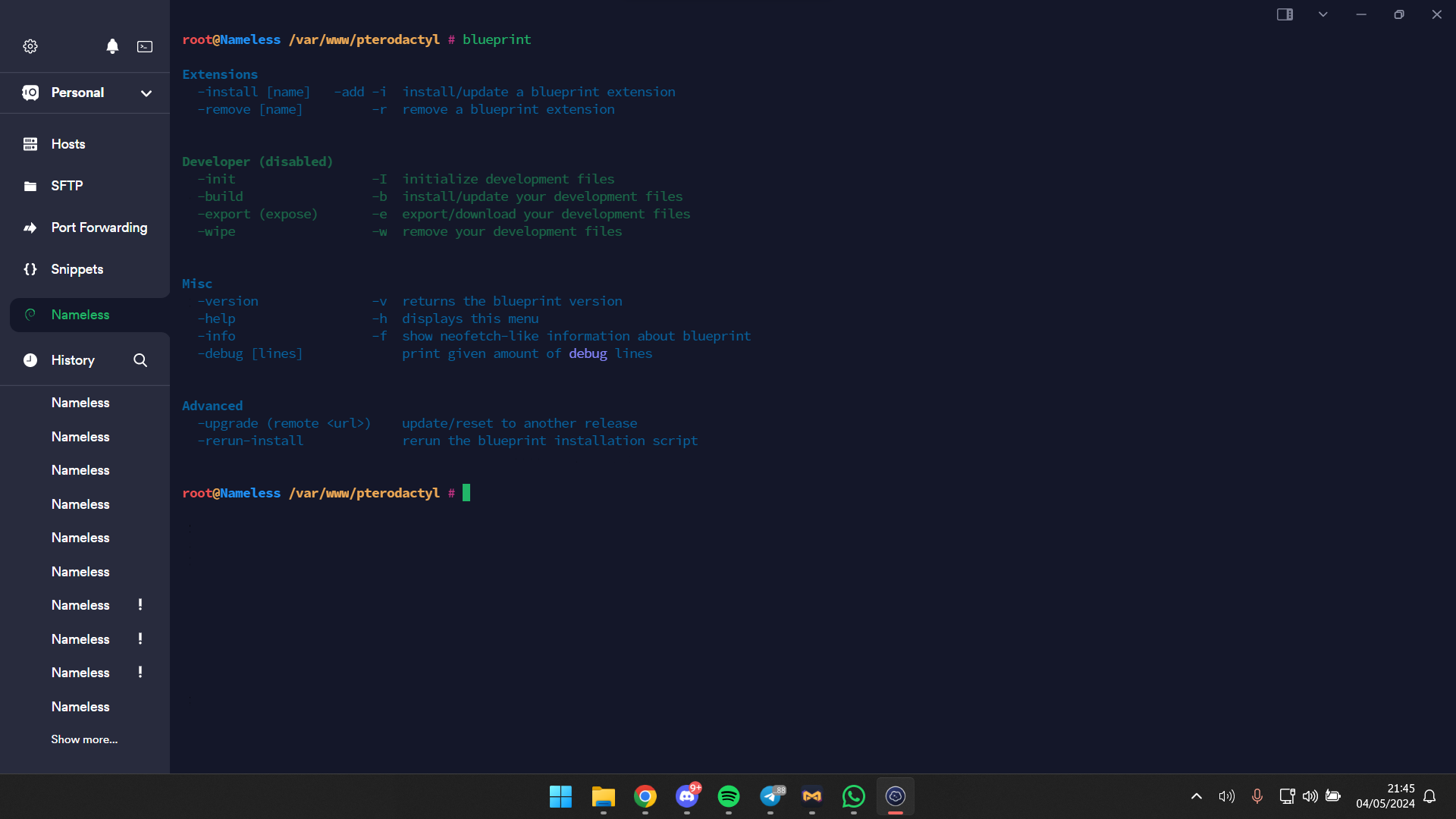Click the SFTP folder icon
Screen dimensions: 1456x819
pyautogui.click(x=30, y=186)
